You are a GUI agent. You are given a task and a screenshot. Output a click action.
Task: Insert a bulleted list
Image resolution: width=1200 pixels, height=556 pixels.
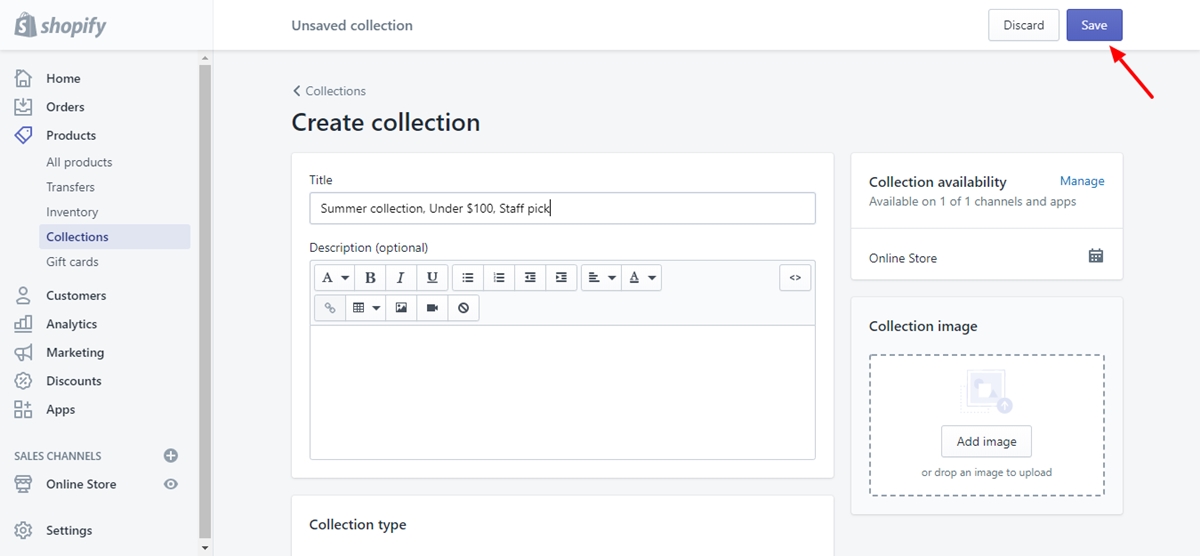(468, 278)
